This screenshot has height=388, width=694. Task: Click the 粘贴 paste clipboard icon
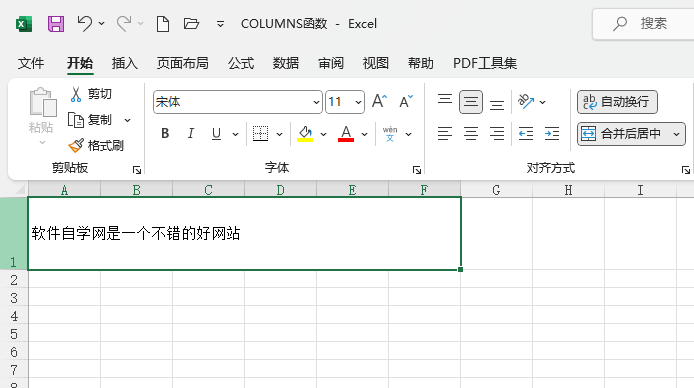42,102
